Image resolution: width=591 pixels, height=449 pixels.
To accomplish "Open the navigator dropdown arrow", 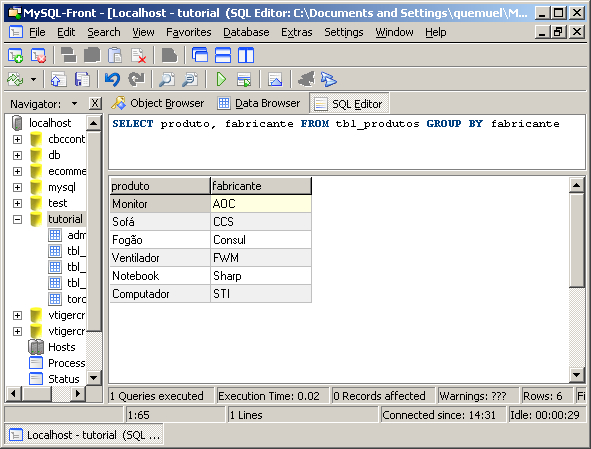I will point(74,104).
